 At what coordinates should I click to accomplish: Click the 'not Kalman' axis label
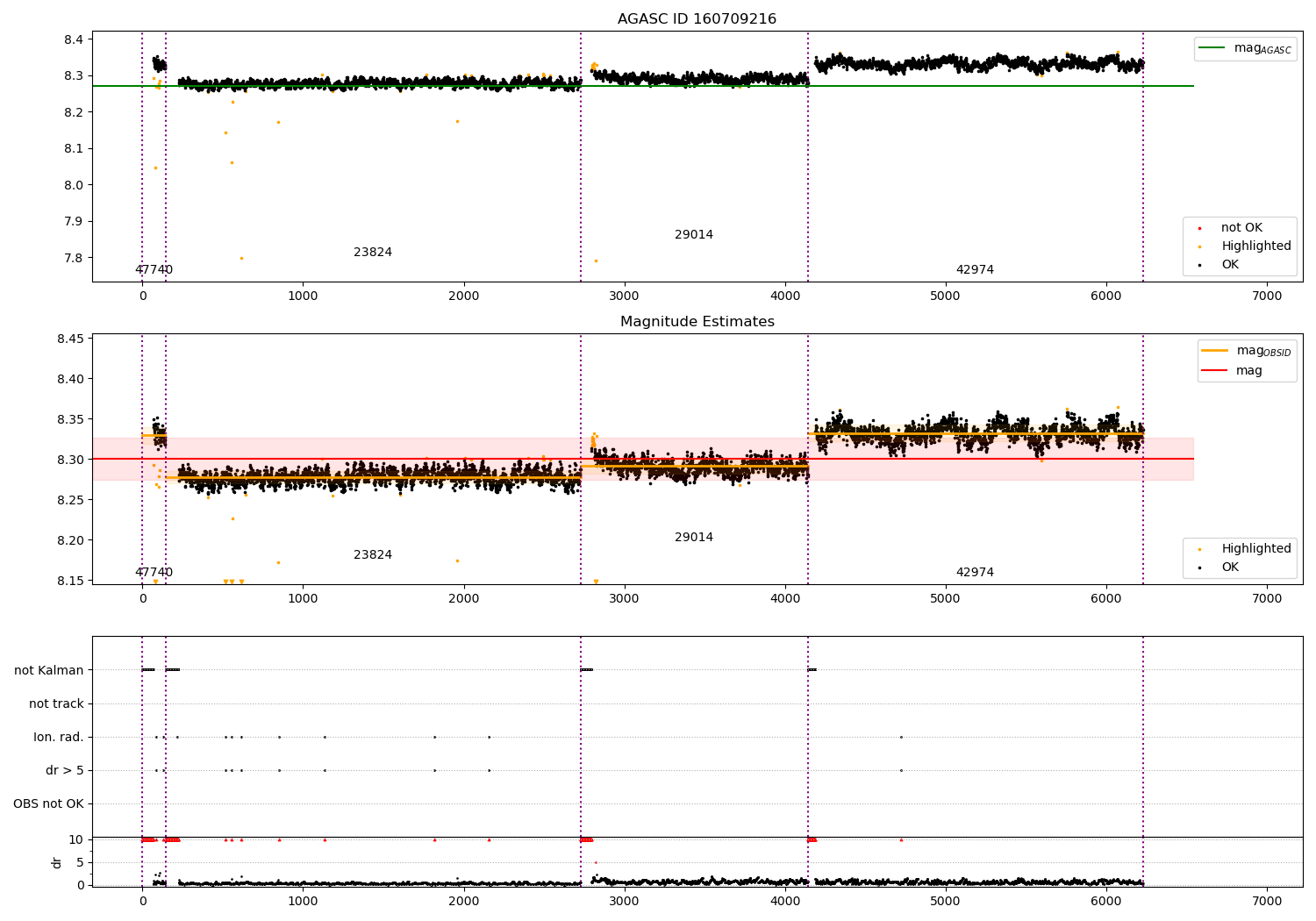coord(49,671)
